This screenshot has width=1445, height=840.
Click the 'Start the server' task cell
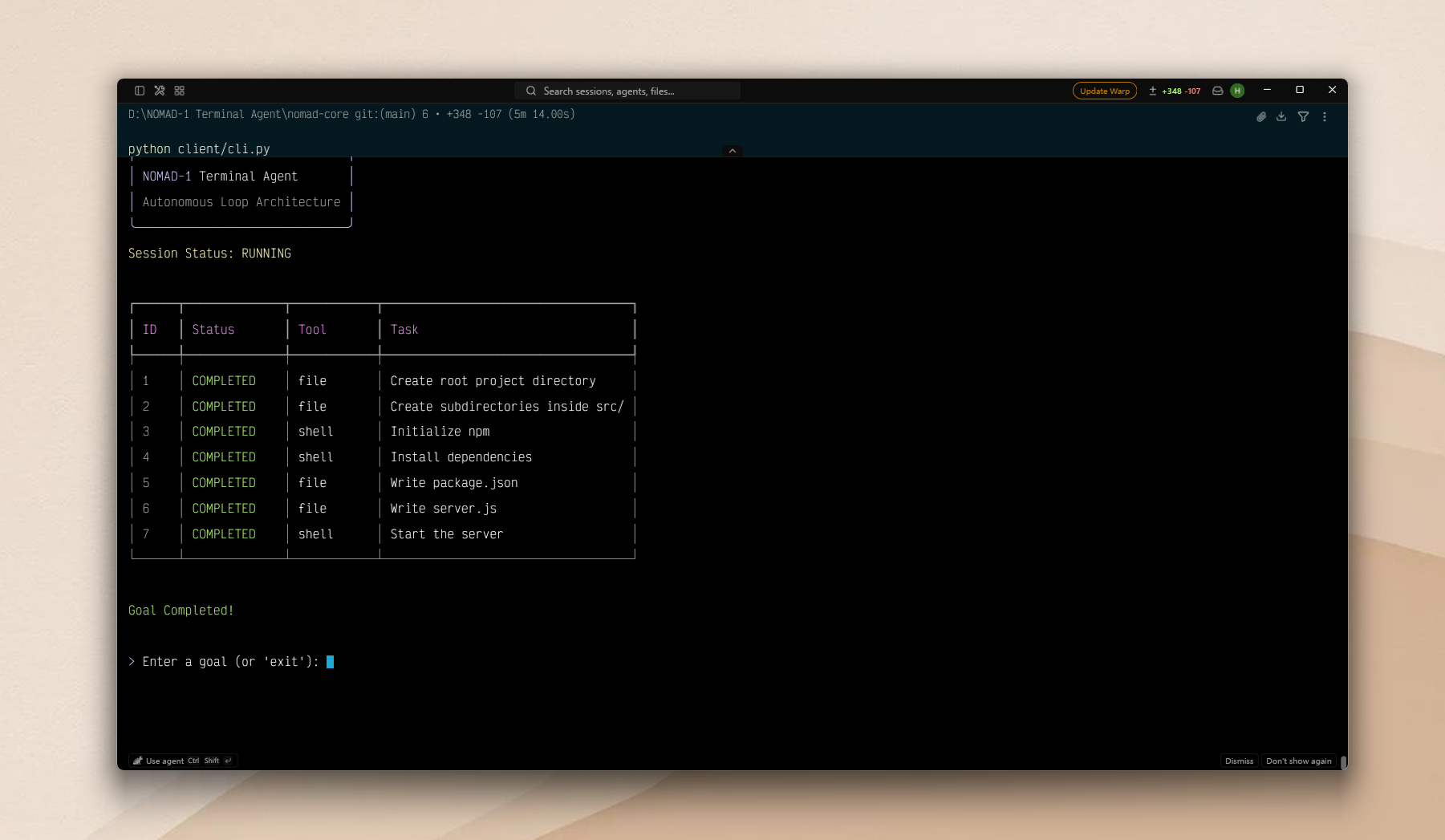coord(447,534)
